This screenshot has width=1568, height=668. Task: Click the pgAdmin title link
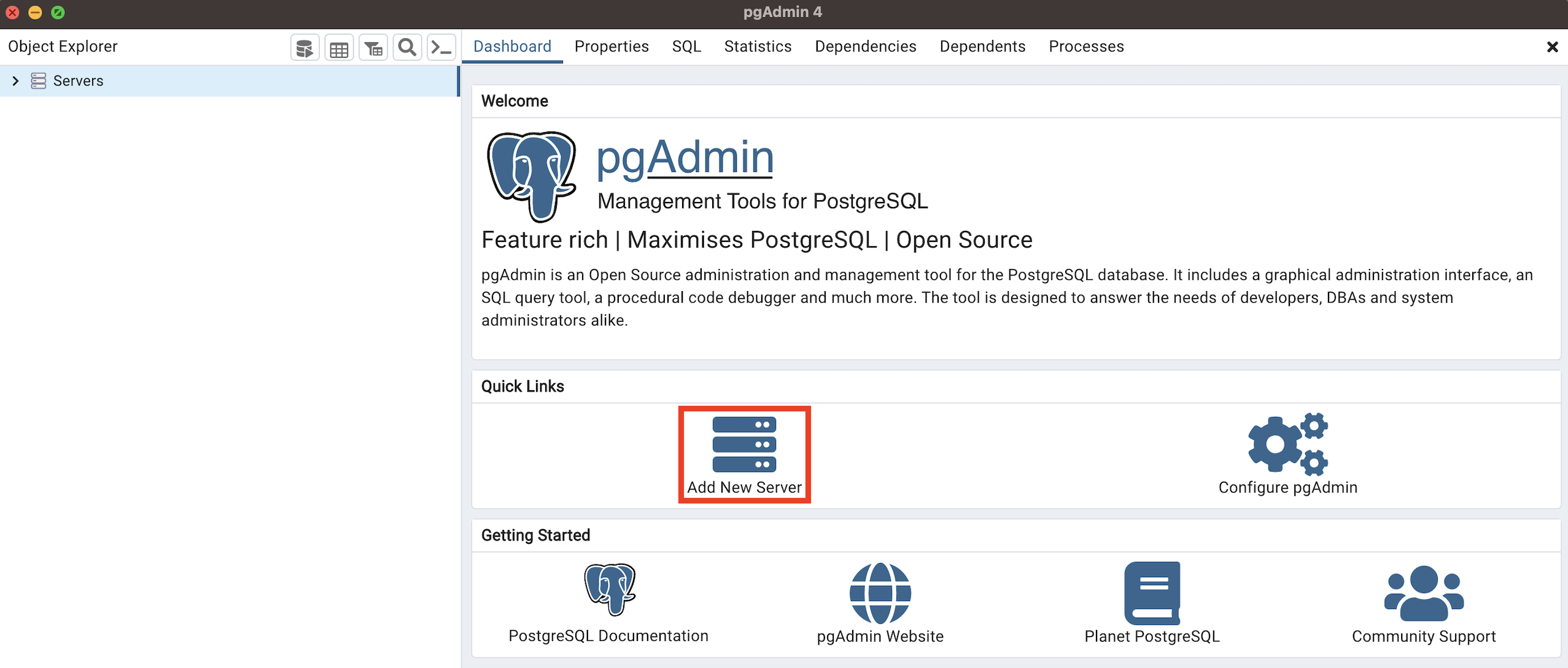pos(685,158)
